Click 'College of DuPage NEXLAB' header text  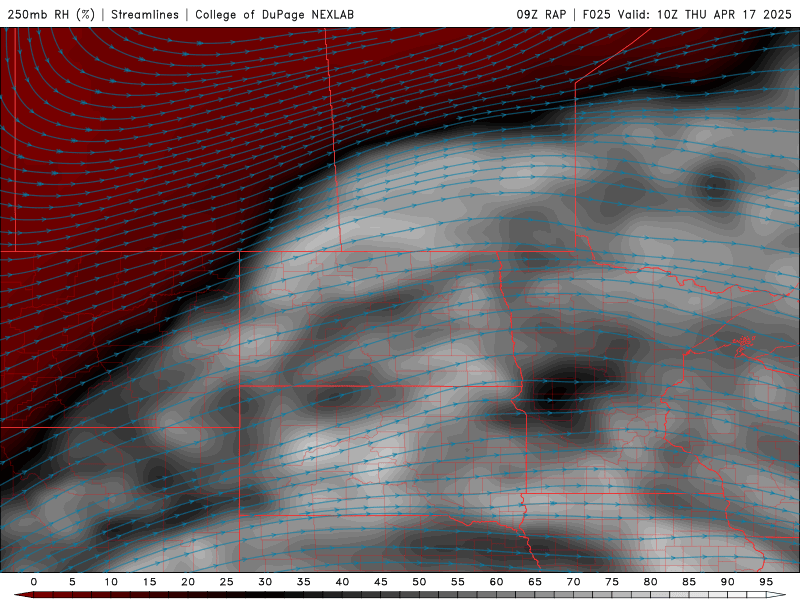pos(274,14)
